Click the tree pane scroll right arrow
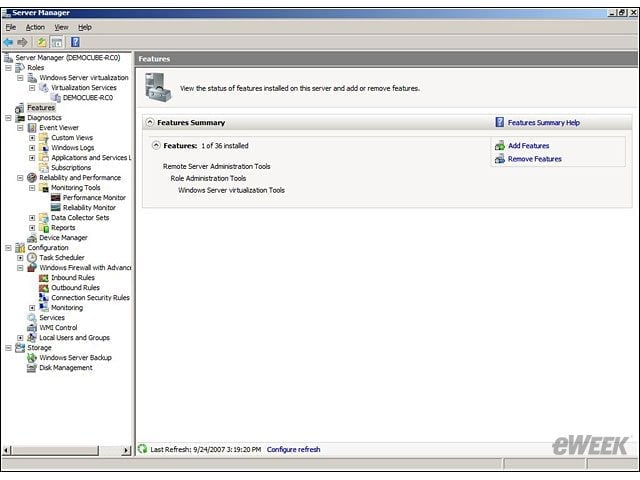Viewport: 640px width, 480px height. click(x=127, y=450)
